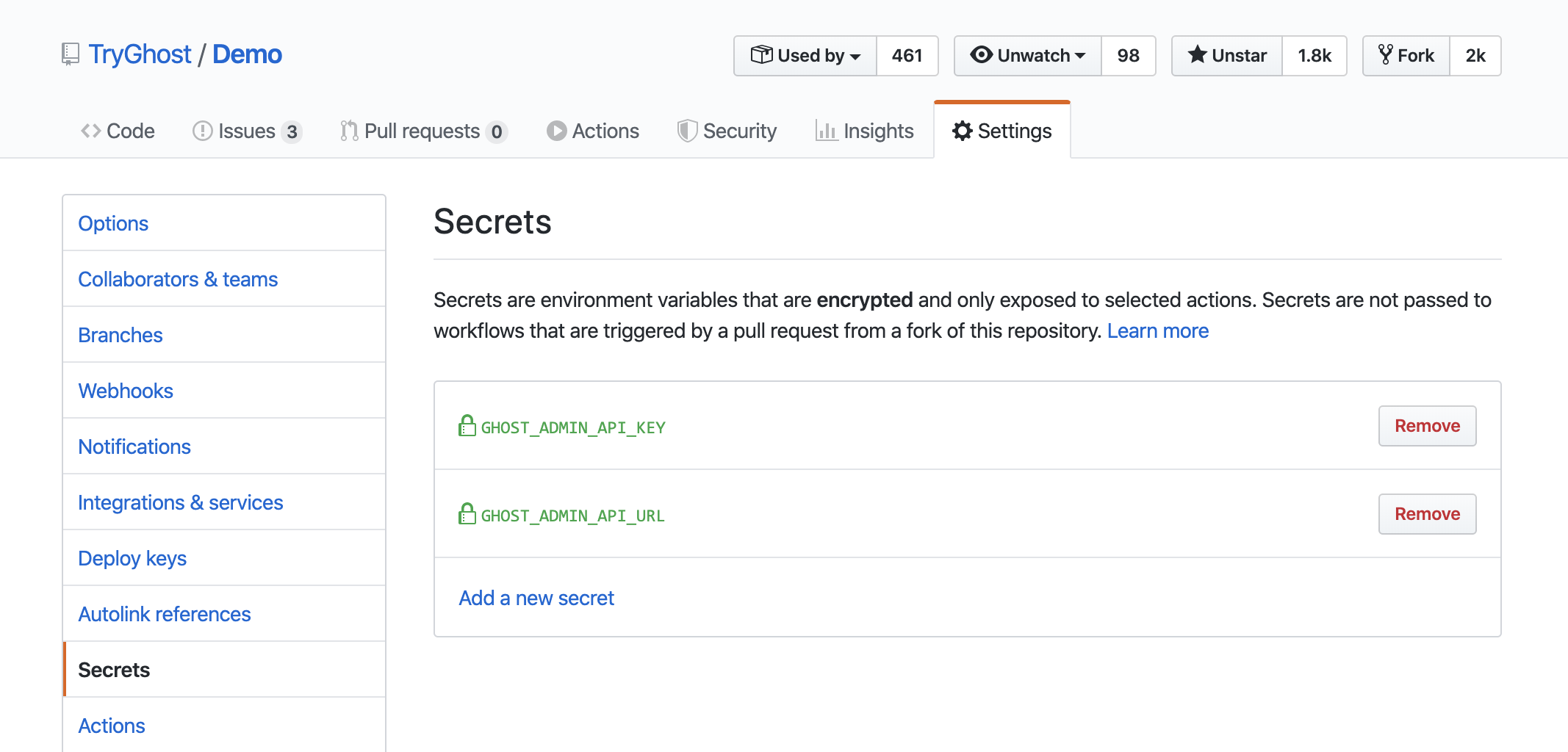Click the Settings gear icon

pyautogui.click(x=962, y=131)
